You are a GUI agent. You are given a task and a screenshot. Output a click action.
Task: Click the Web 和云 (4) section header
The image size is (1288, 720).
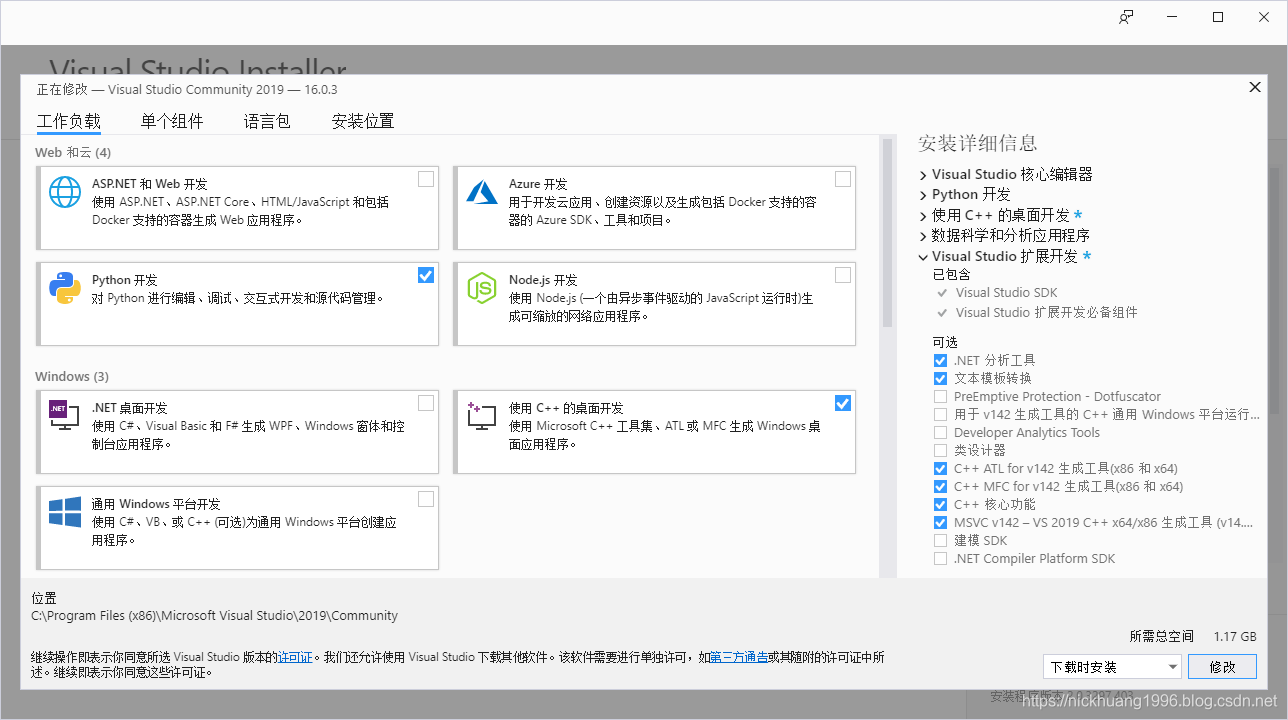pos(73,153)
